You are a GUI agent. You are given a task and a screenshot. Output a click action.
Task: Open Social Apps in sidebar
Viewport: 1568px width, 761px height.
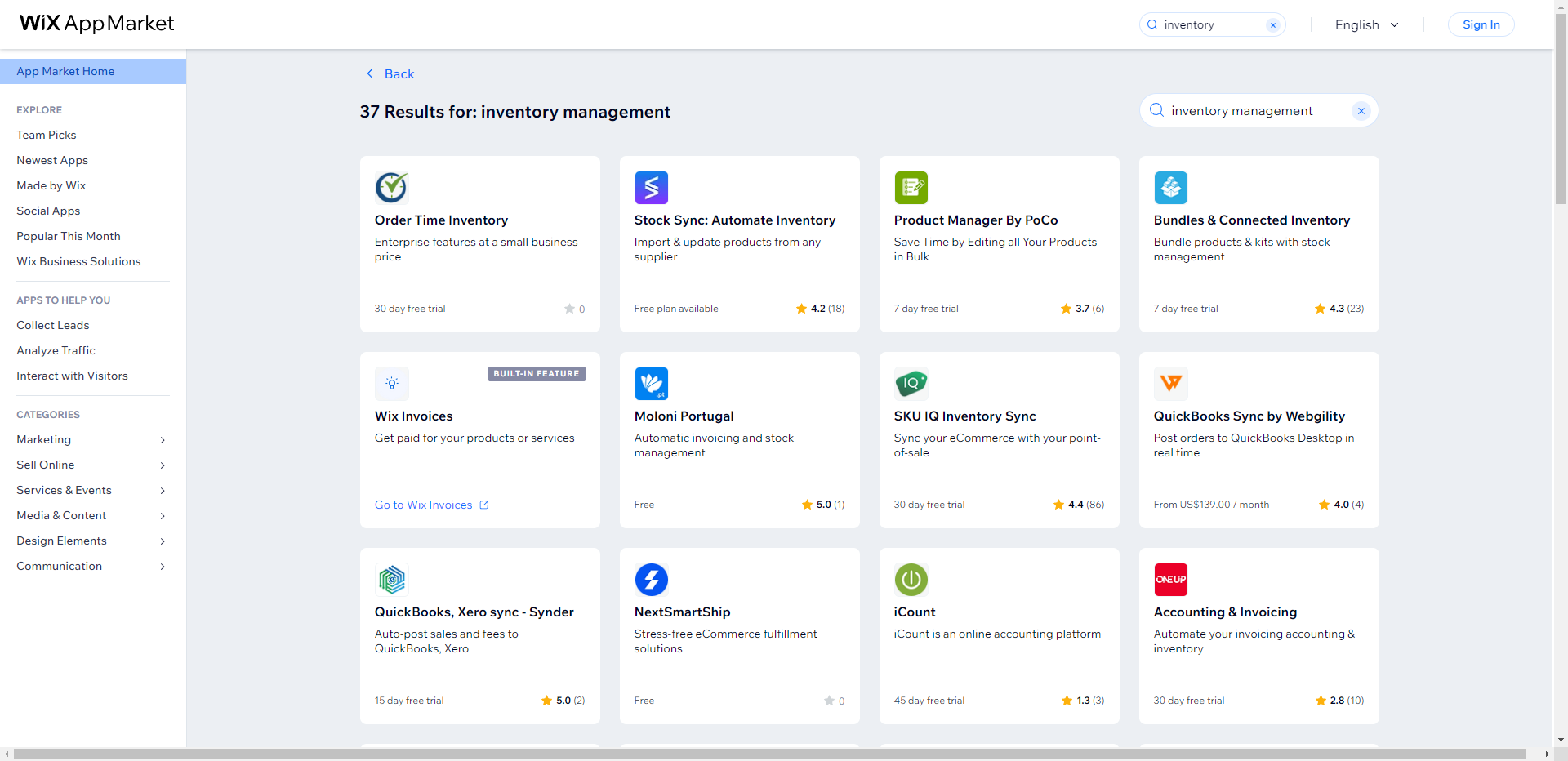pyautogui.click(x=48, y=211)
